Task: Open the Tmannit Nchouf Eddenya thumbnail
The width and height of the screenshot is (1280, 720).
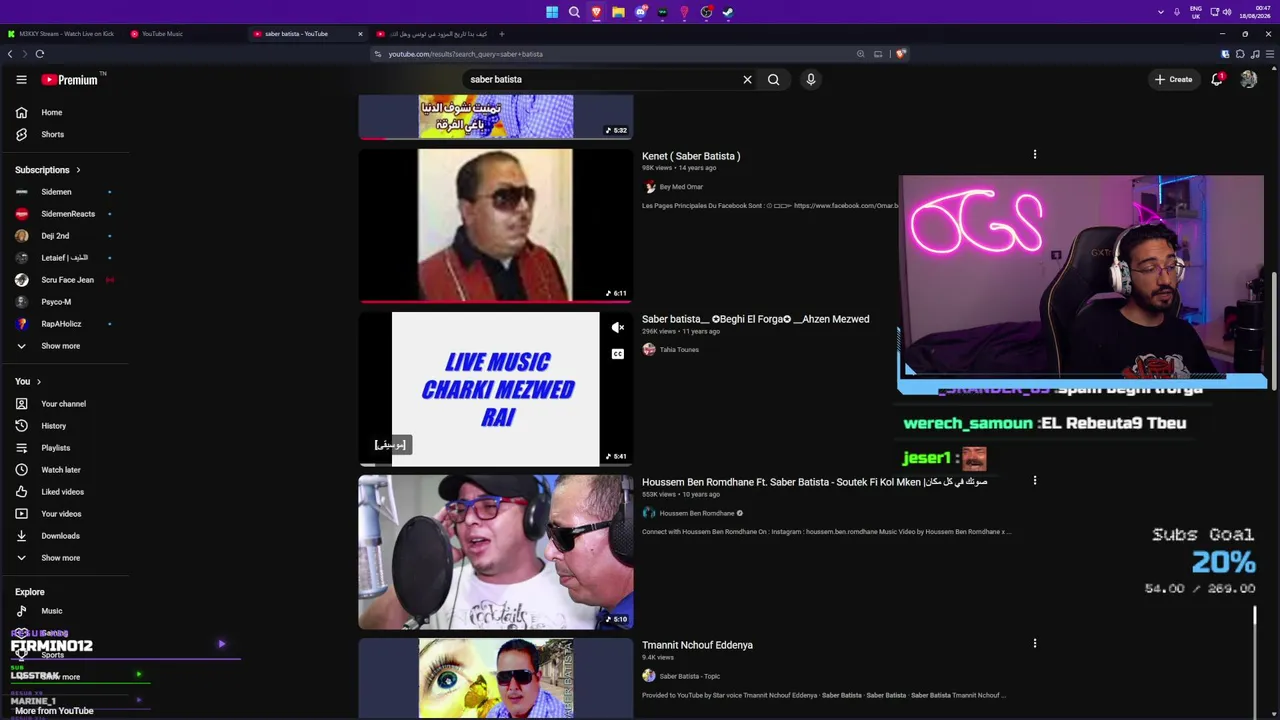Action: click(496, 678)
